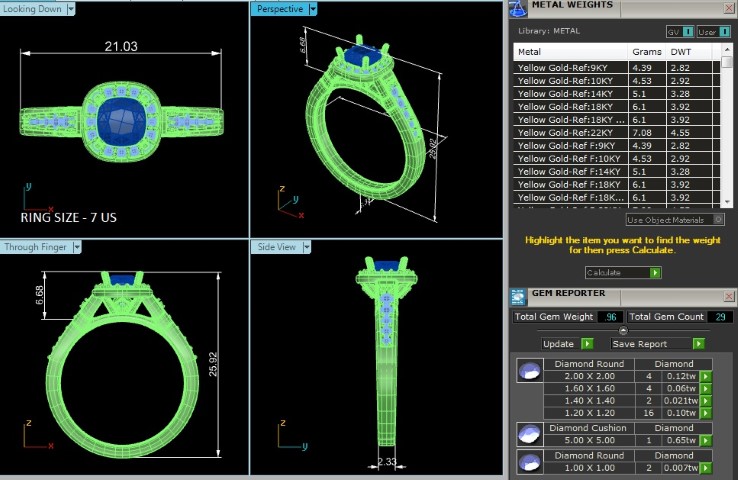This screenshot has width=738, height=480.
Task: Click Calculate to compute metal weight
Action: pyautogui.click(x=623, y=272)
